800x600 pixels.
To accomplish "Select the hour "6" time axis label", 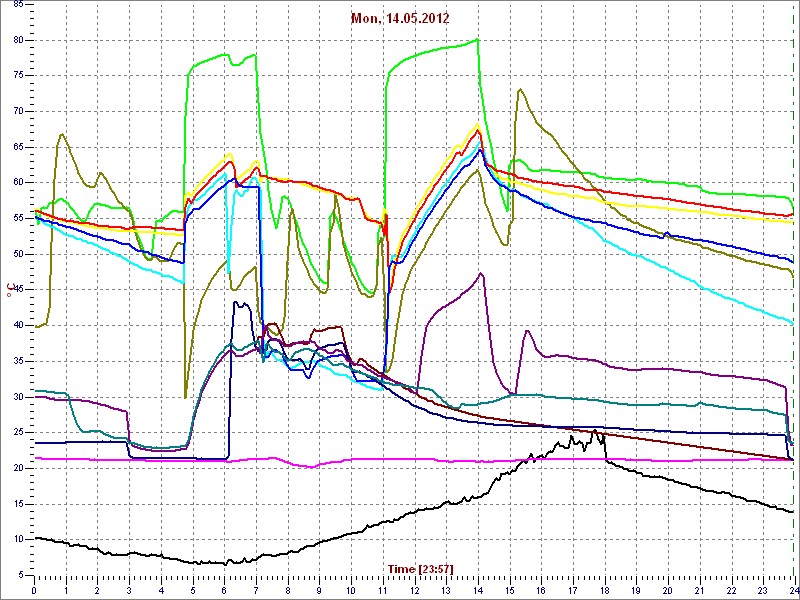I will point(224,589).
